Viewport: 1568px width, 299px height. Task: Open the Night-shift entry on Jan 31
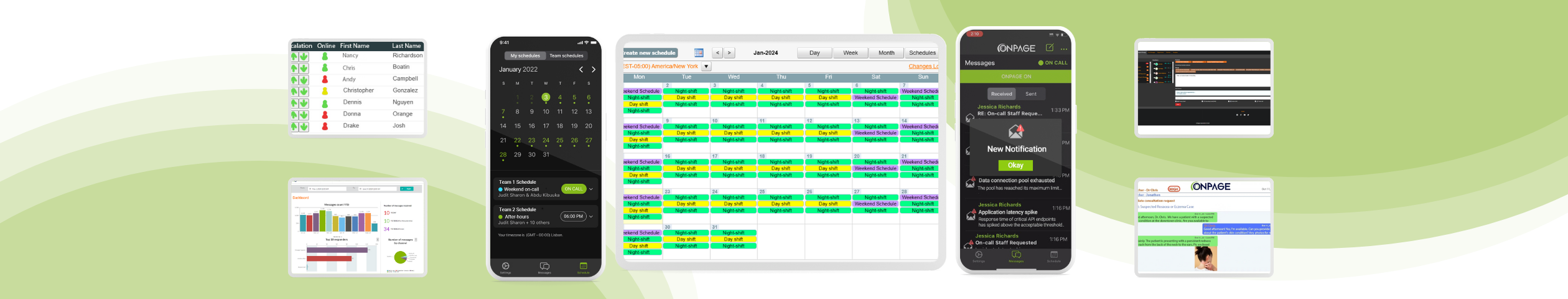click(734, 246)
